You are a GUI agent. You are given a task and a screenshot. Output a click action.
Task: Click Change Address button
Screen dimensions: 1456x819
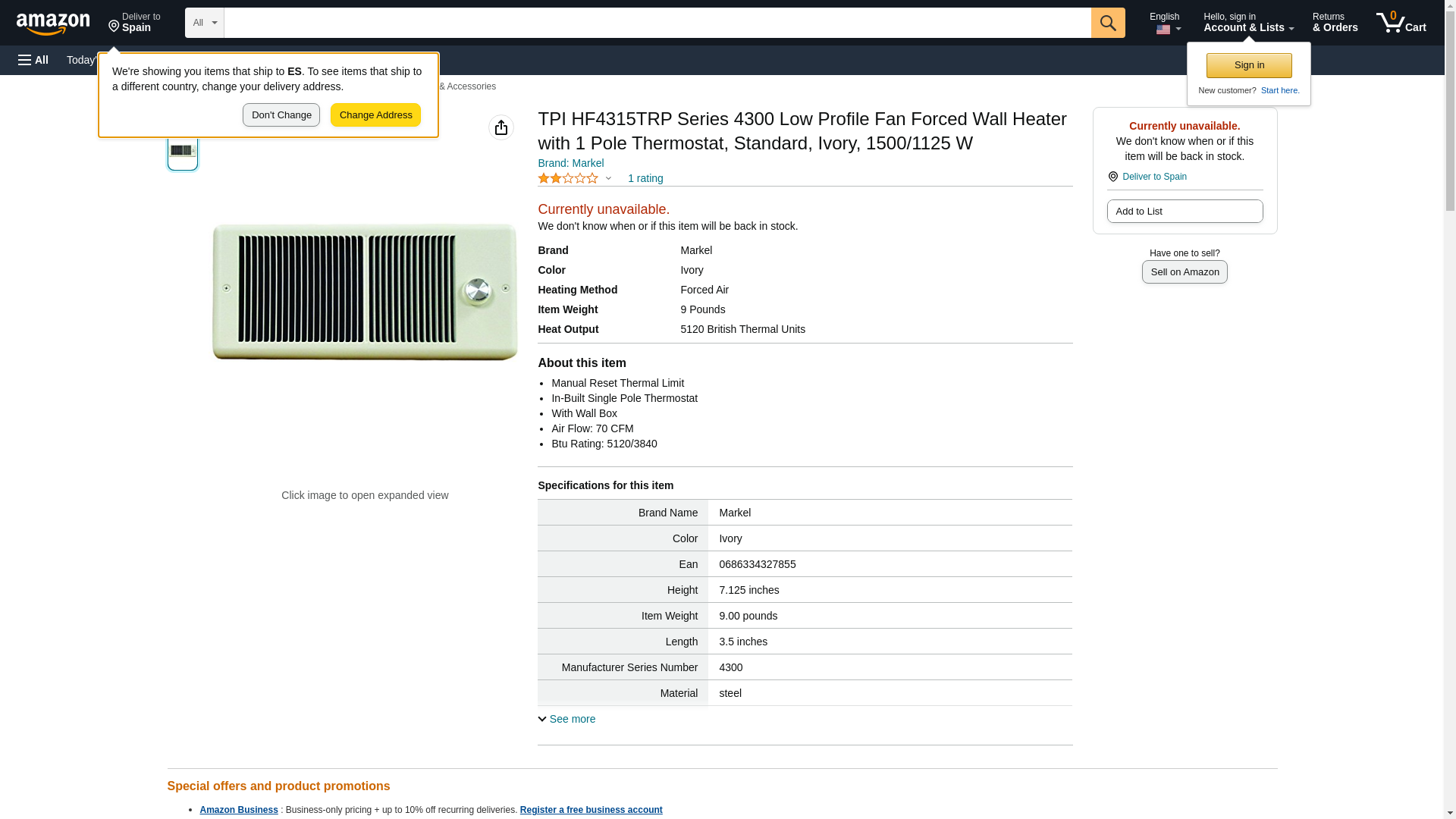click(375, 115)
